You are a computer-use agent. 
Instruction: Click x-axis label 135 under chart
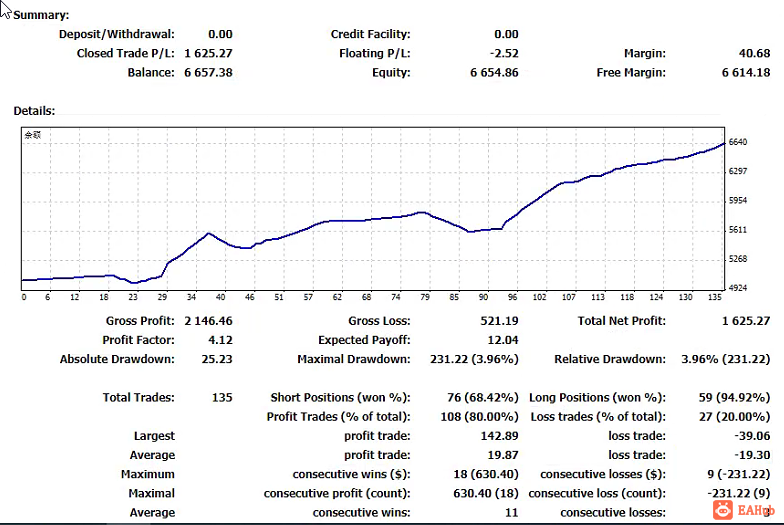(x=714, y=297)
